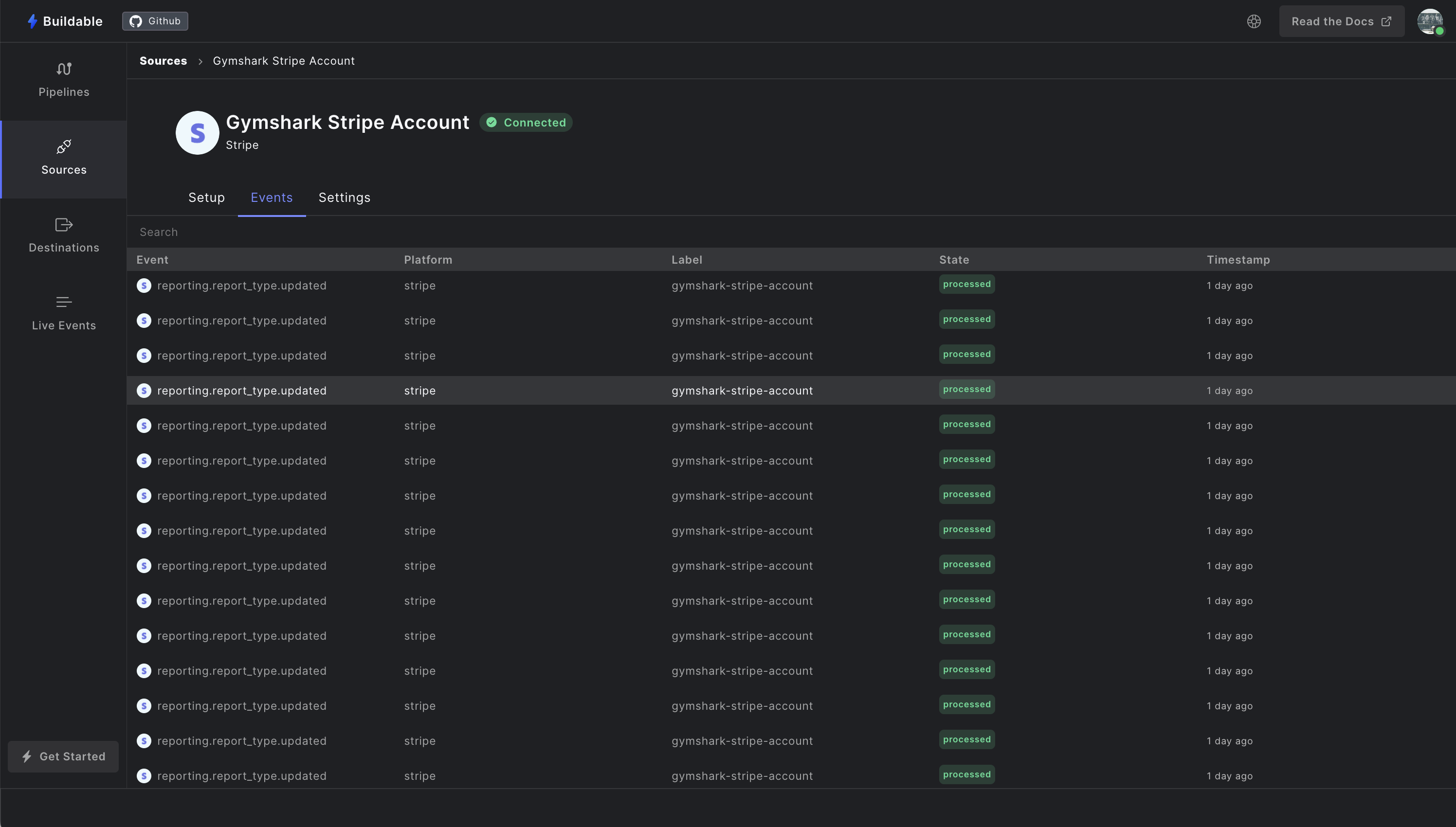
Task: Select Sources in the sidebar
Action: pyautogui.click(x=64, y=159)
